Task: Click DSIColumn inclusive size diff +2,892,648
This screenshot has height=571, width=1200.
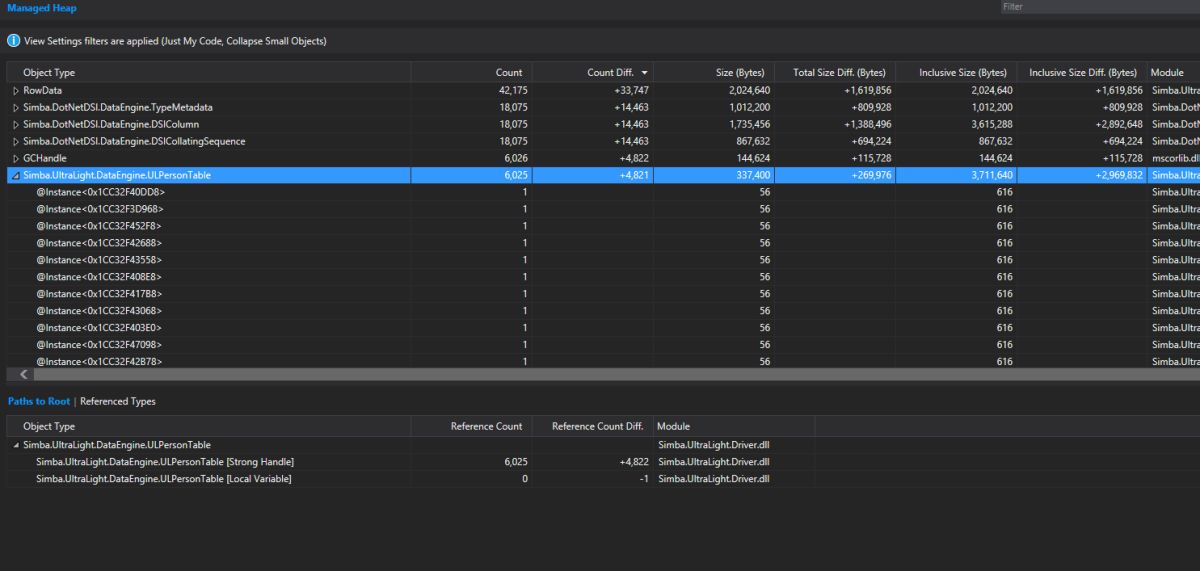Action: [x=1118, y=125]
